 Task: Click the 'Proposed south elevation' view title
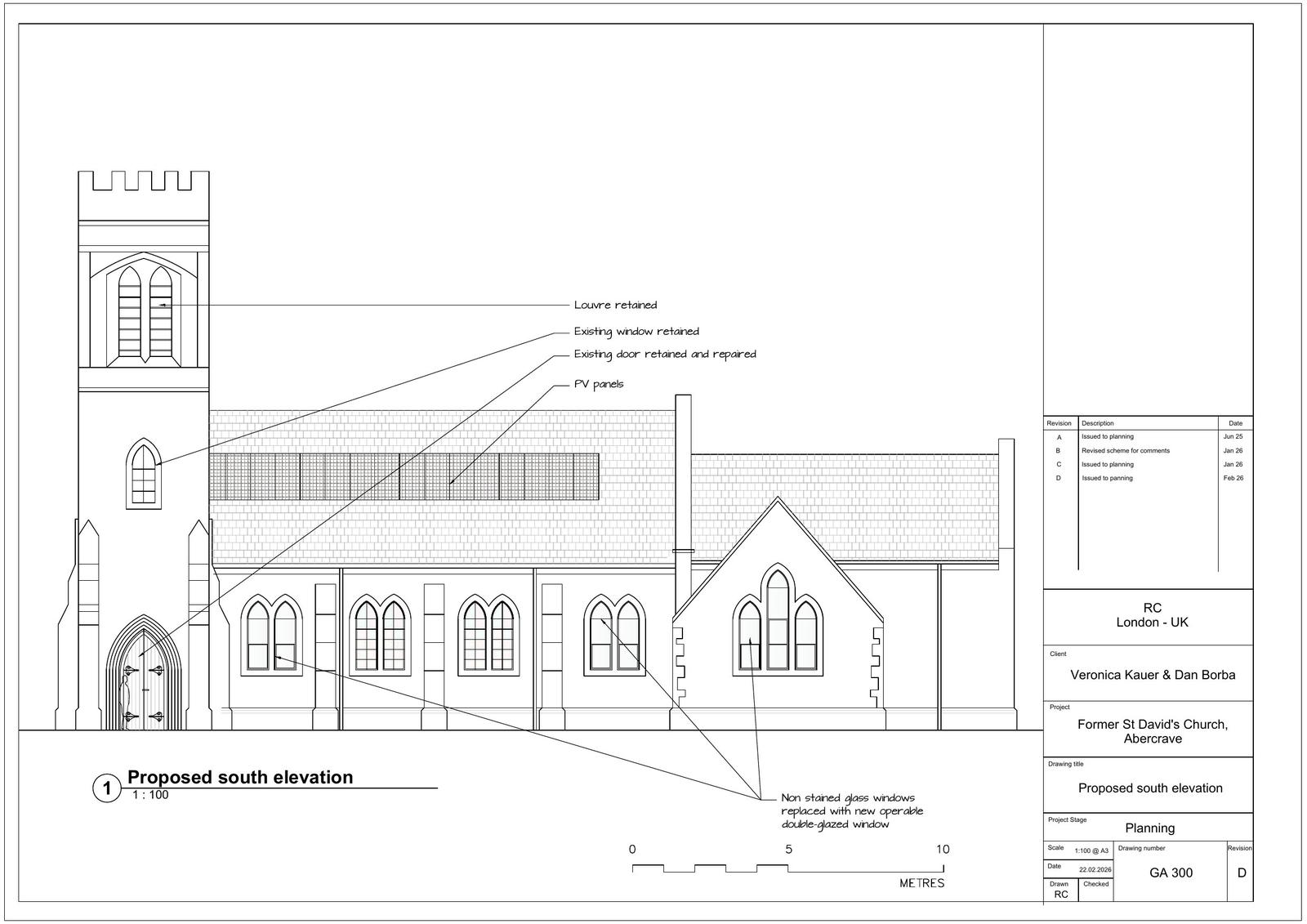pyautogui.click(x=240, y=777)
